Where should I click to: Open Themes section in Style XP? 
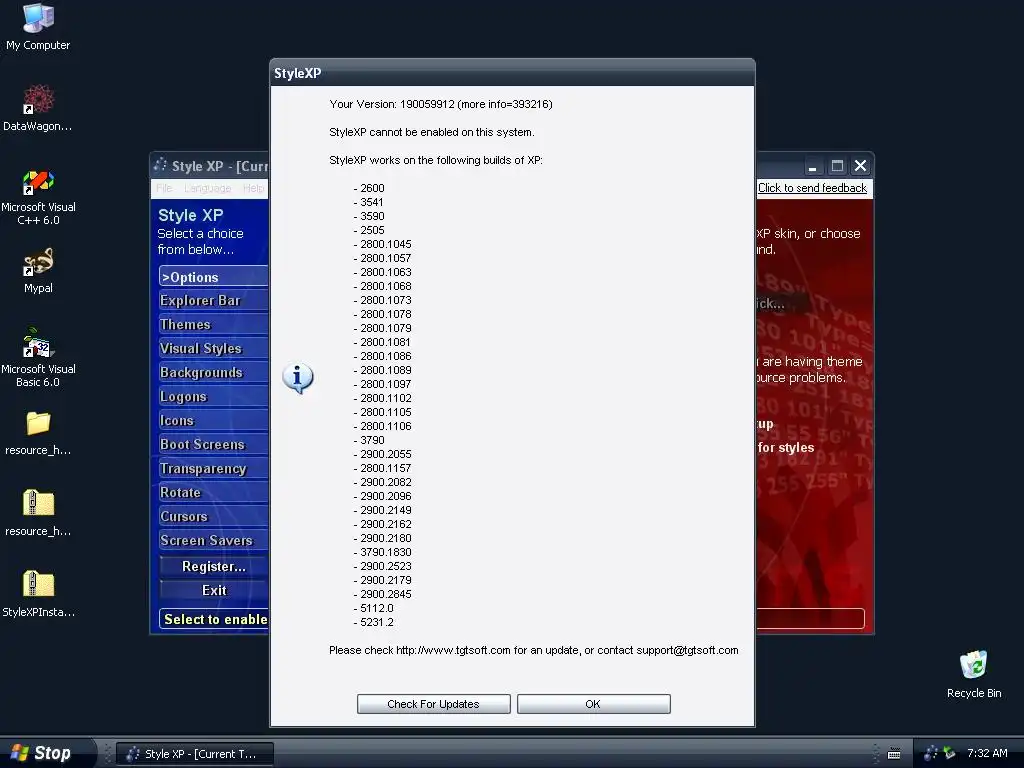tap(214, 325)
